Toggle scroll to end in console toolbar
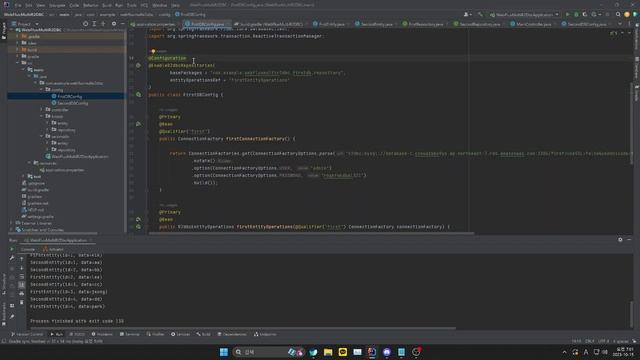This screenshot has width=640, height=360. click(x=22, y=284)
